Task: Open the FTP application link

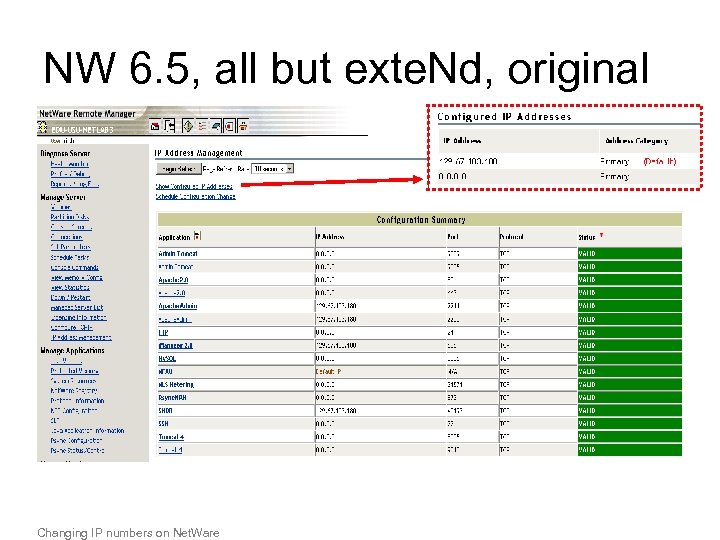Action: [163, 332]
